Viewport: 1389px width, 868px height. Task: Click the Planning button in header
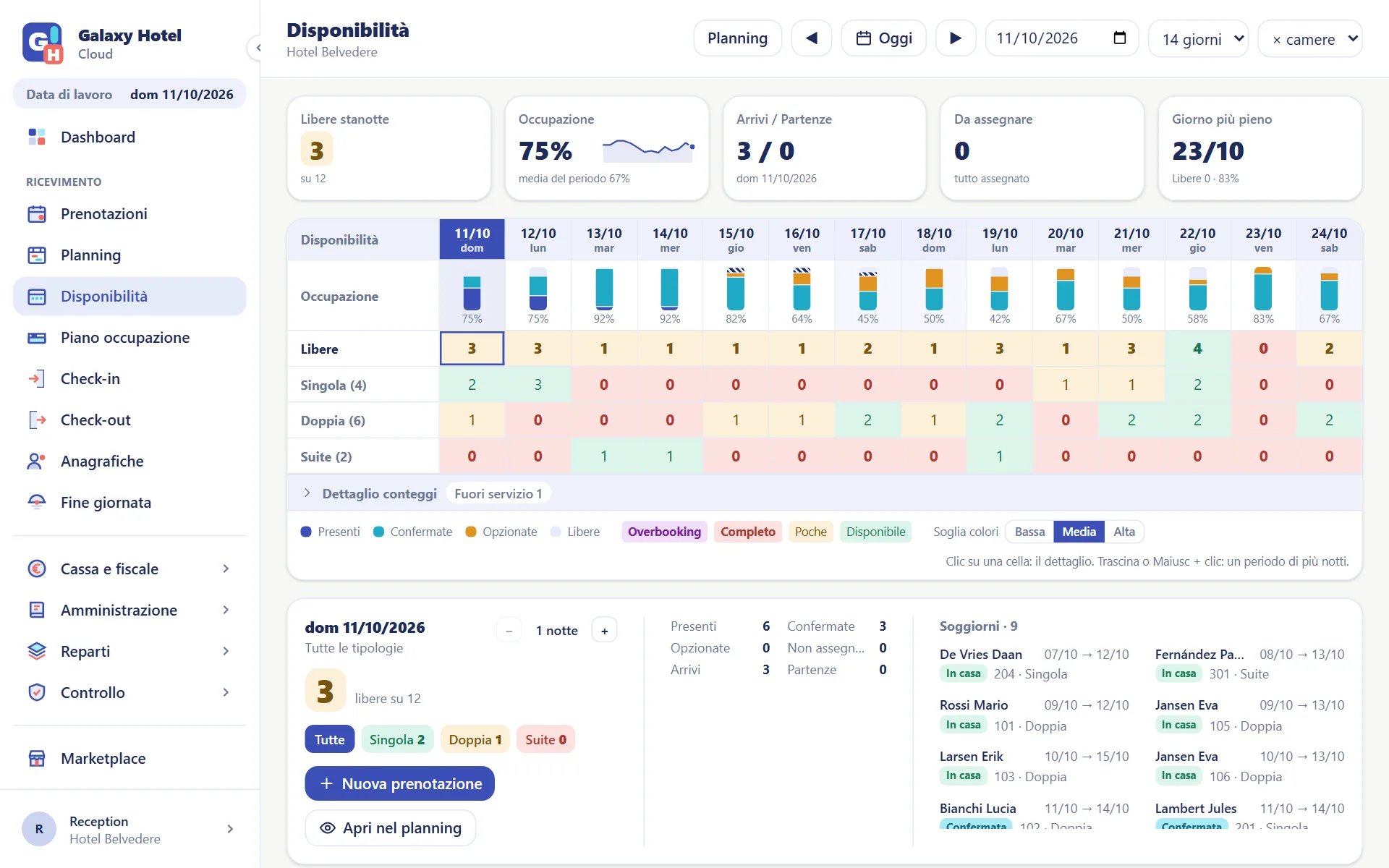pos(737,38)
